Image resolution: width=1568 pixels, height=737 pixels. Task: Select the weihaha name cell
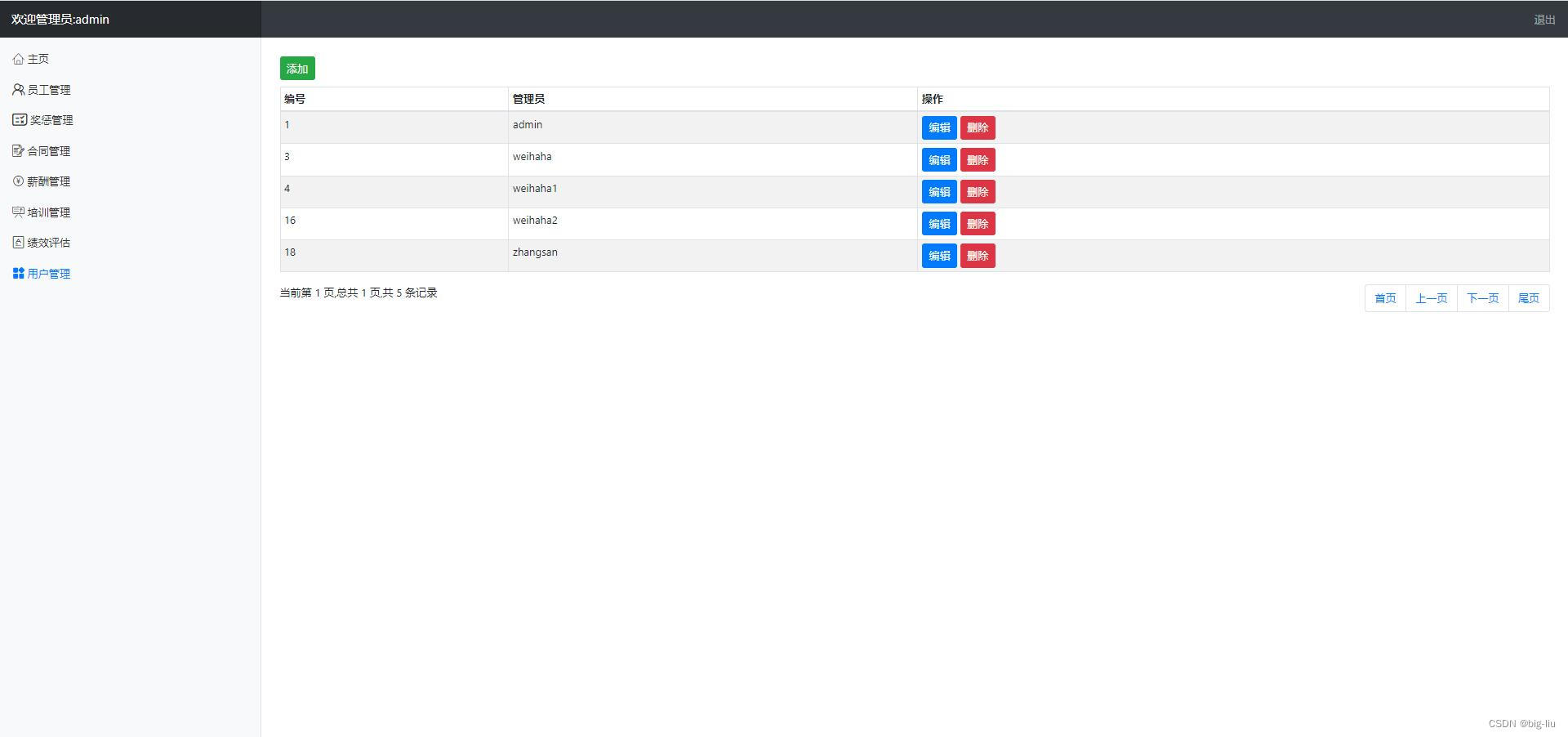tap(713, 160)
